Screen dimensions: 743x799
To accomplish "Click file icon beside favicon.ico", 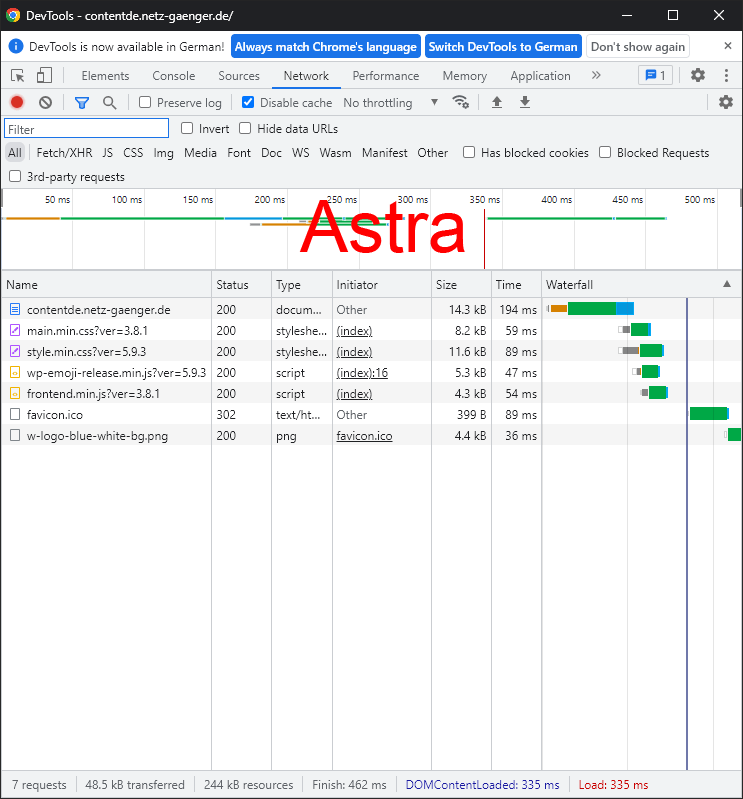I will (x=15, y=414).
